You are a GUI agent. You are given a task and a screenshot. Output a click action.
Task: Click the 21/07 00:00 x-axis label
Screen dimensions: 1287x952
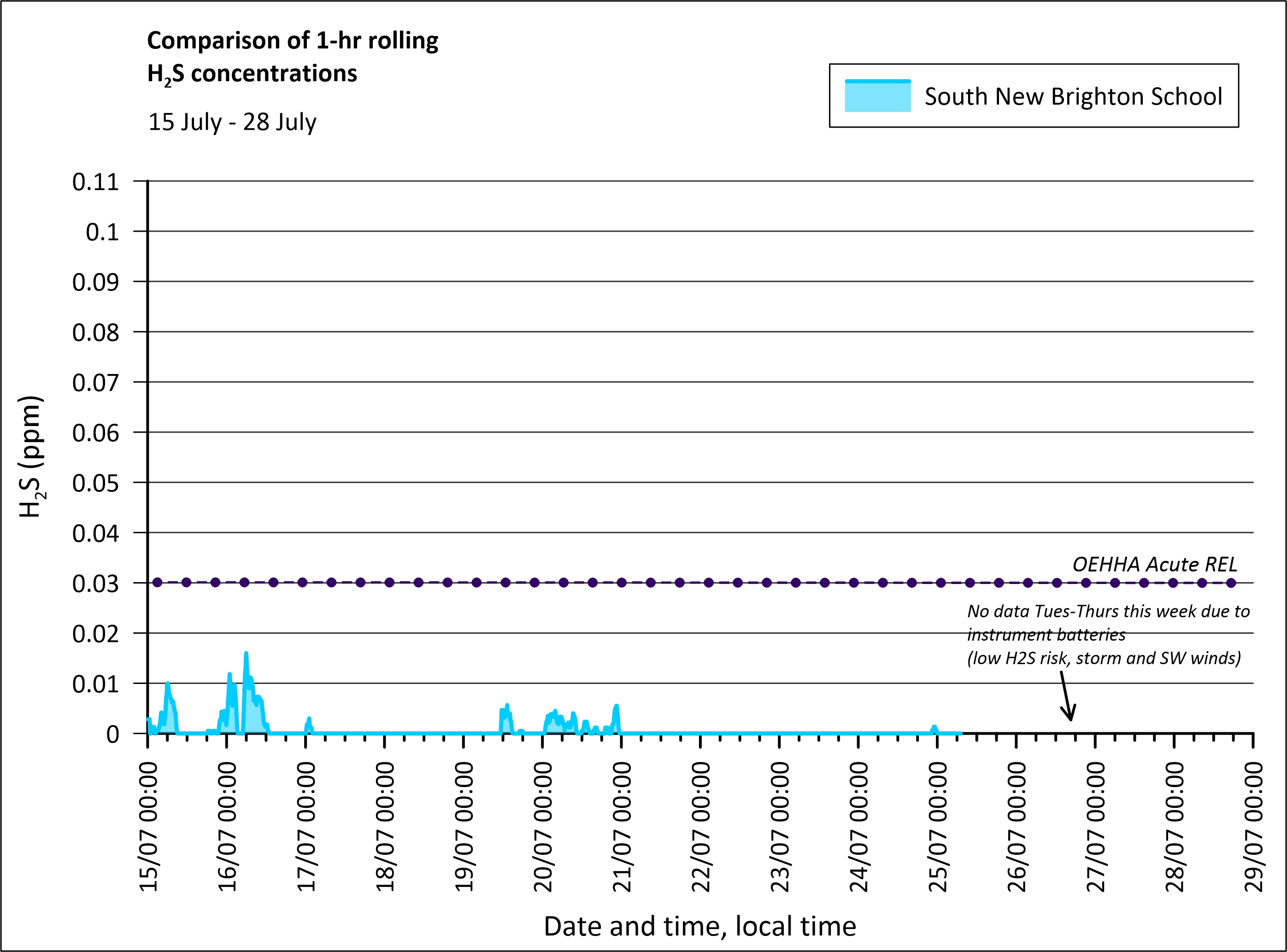tap(622, 827)
